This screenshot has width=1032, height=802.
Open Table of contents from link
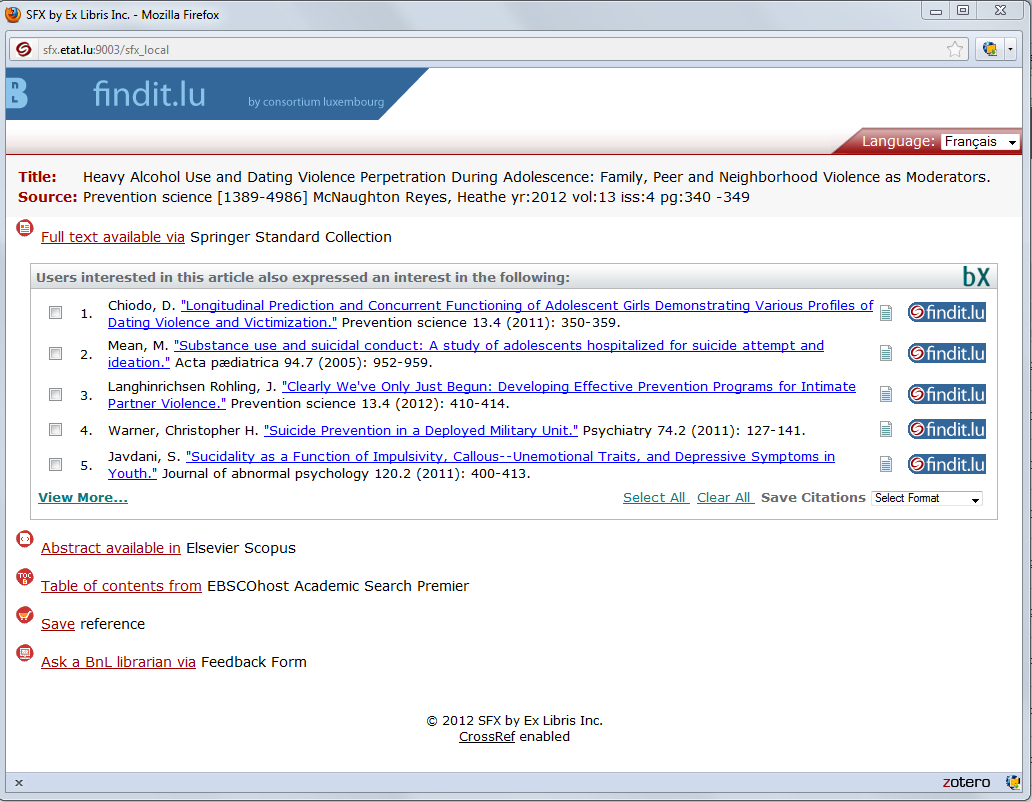pos(121,586)
